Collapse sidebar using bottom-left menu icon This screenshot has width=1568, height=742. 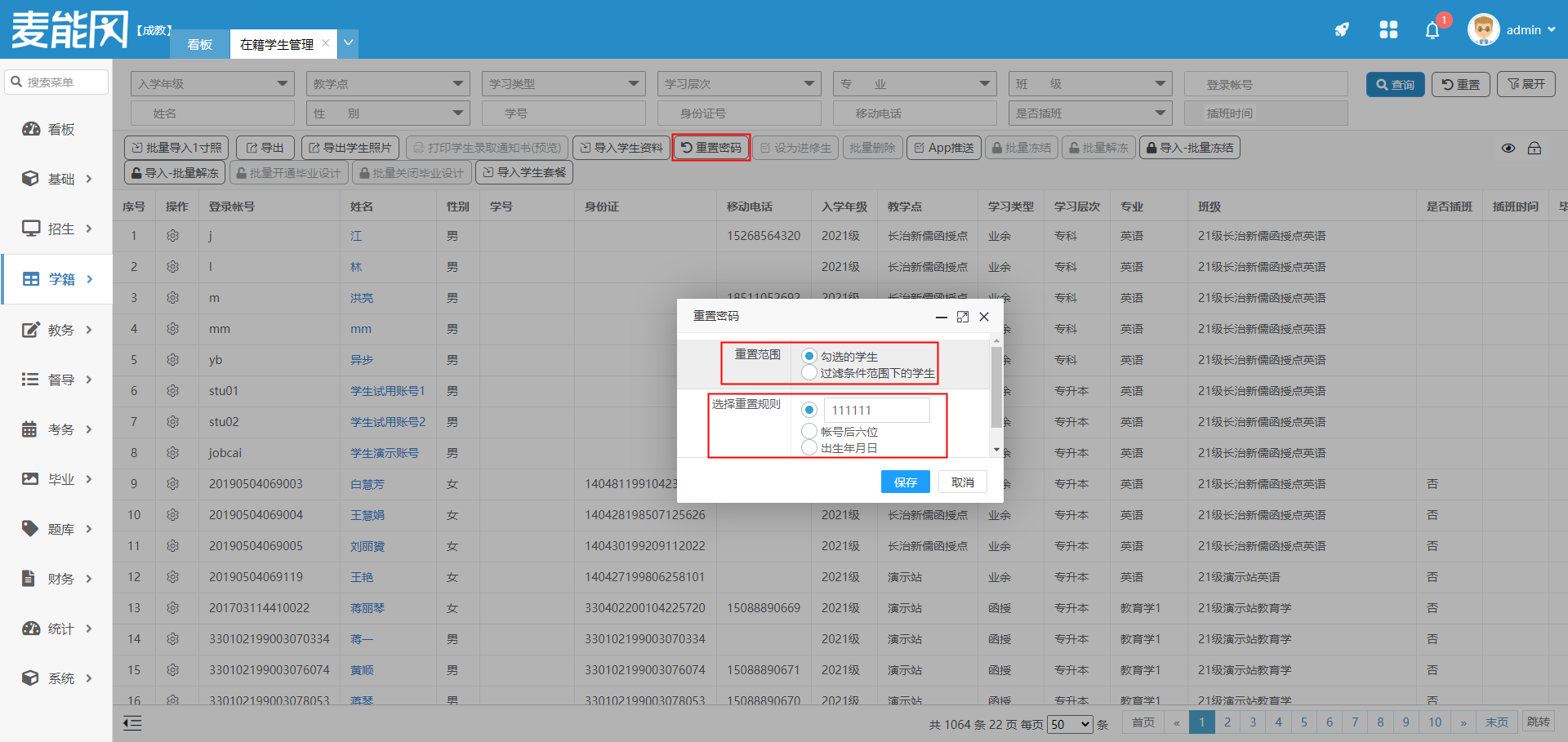pyautogui.click(x=132, y=723)
